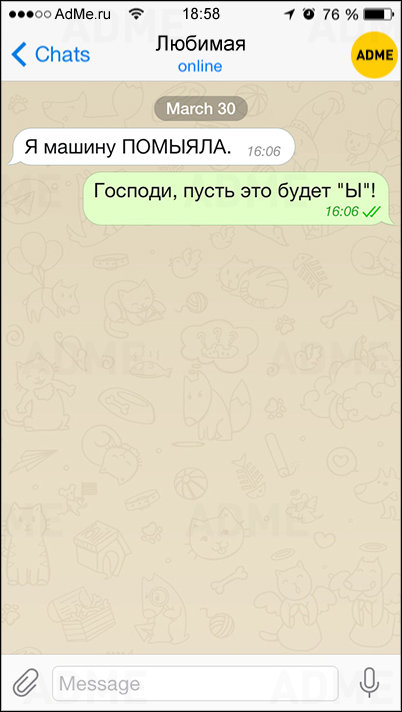This screenshot has width=402, height=712.
Task: Tap the 18:58 status bar clock
Action: (201, 14)
